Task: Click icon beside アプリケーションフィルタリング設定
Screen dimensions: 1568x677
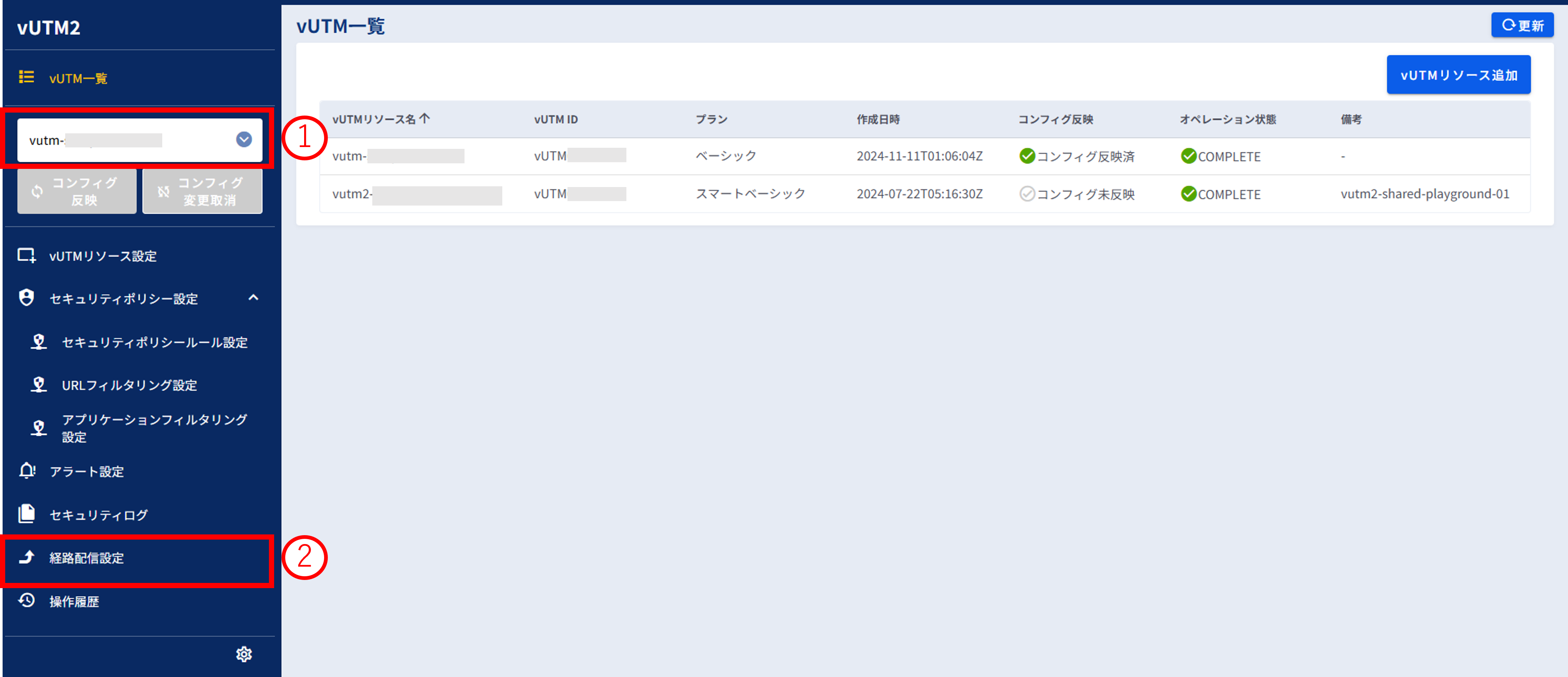Action: (x=39, y=428)
